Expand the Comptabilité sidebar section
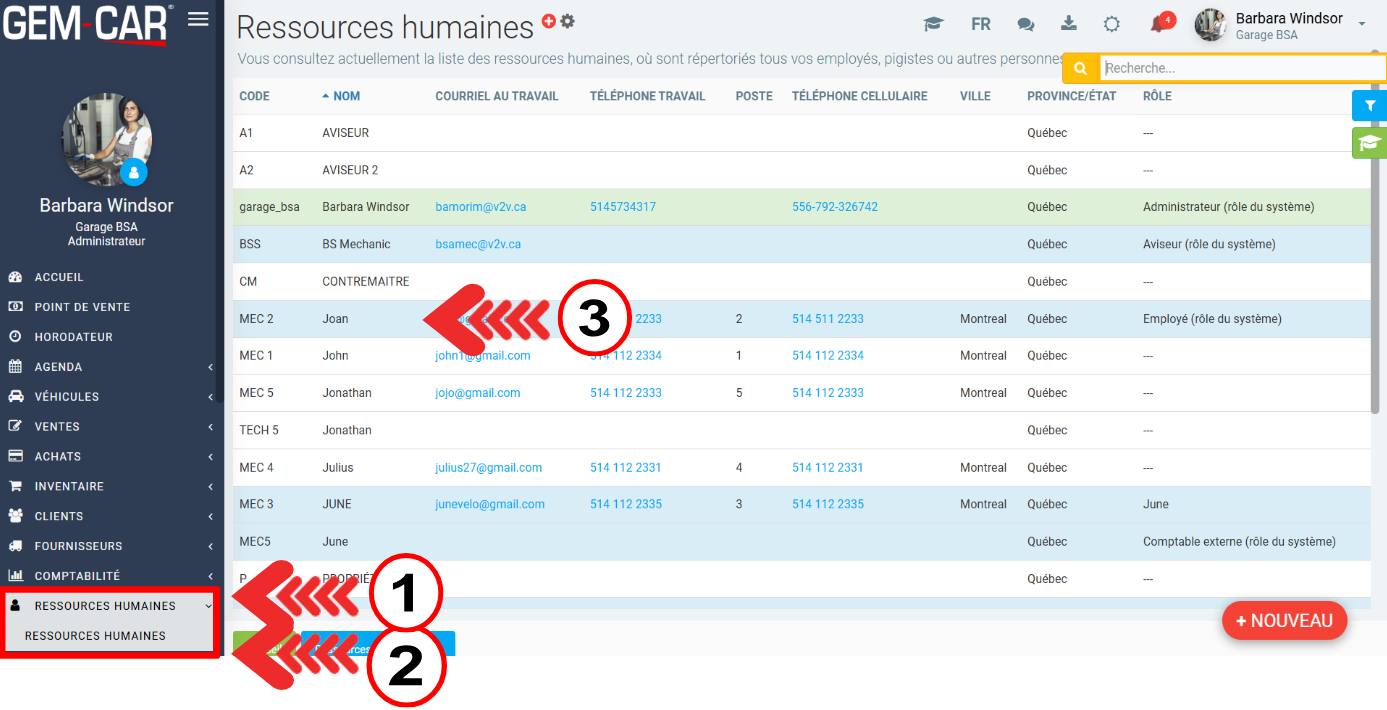Image resolution: width=1387 pixels, height=710 pixels. (110, 576)
